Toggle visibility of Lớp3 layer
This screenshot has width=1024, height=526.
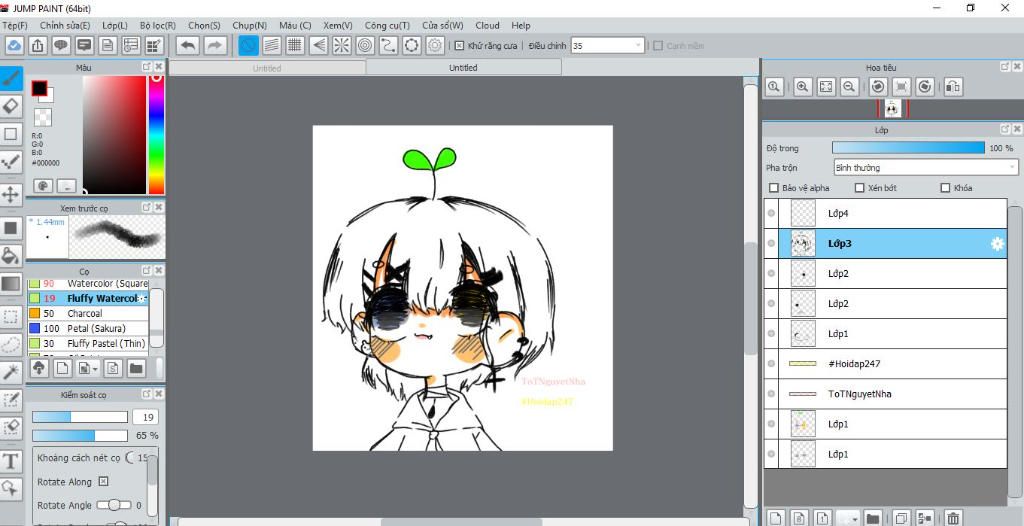click(771, 244)
